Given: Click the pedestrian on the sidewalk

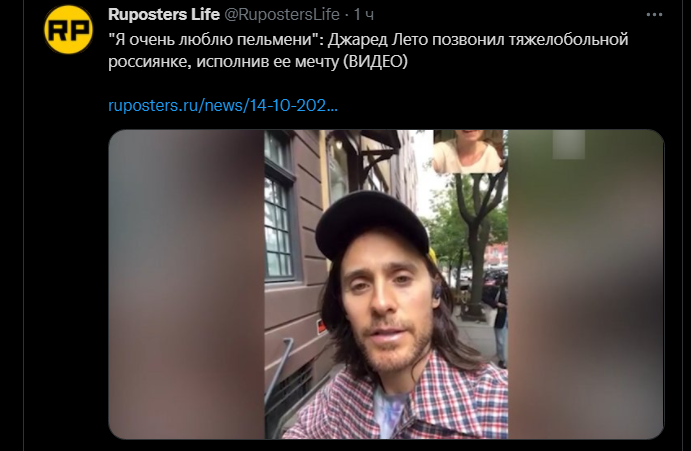Looking at the screenshot, I should 499,324.
